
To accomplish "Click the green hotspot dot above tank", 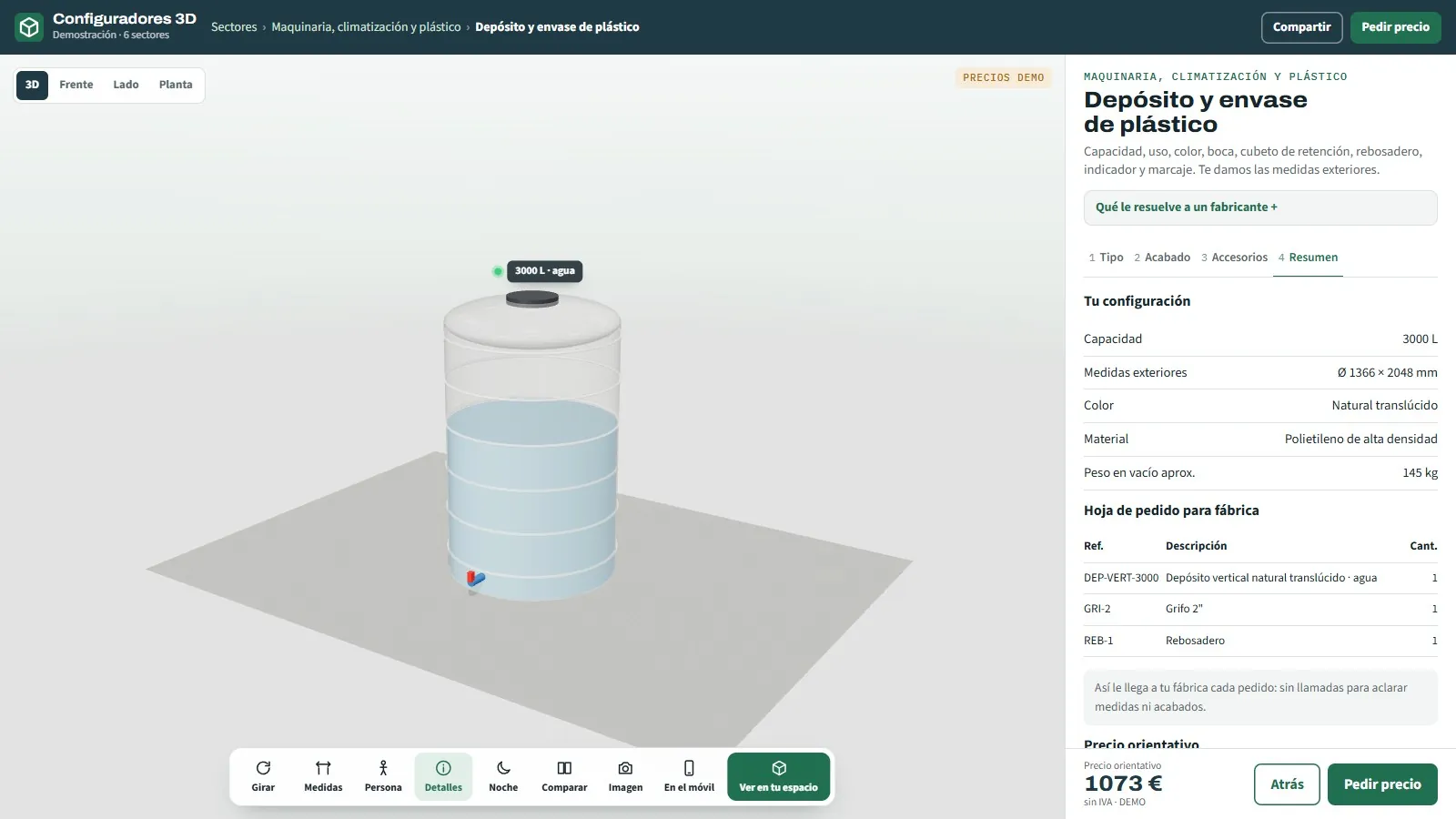I will pyautogui.click(x=498, y=271).
